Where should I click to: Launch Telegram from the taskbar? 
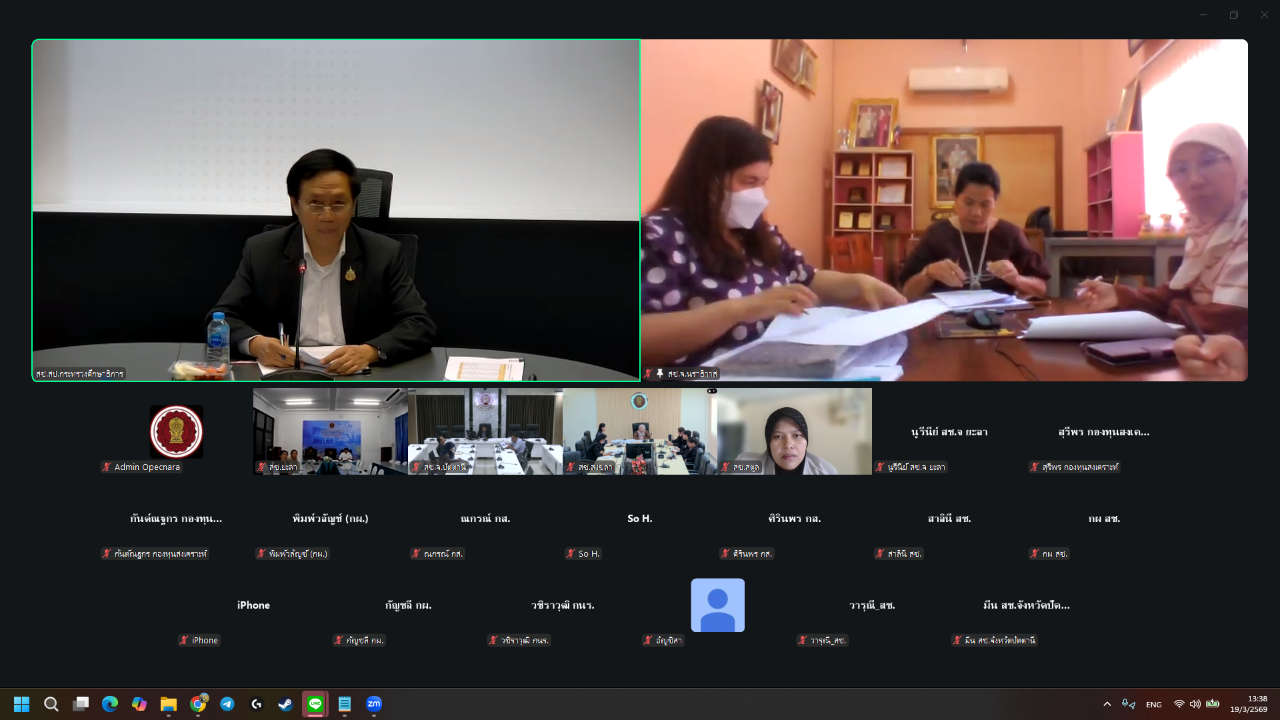click(x=227, y=704)
